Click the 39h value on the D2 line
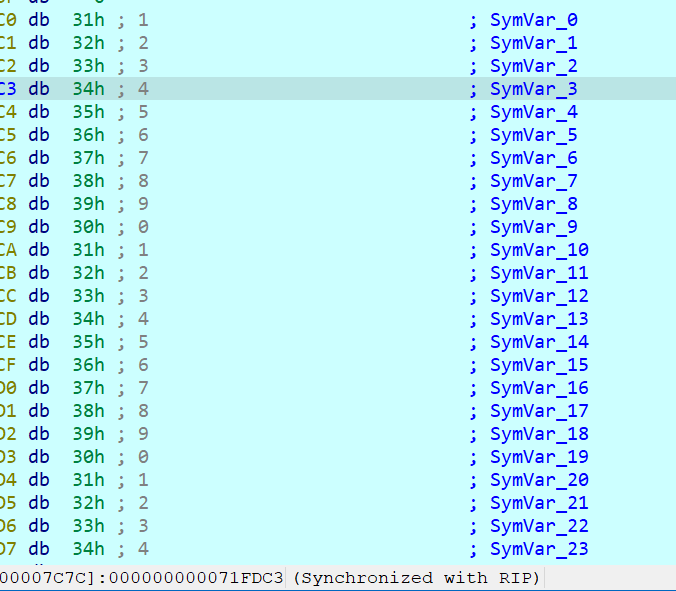 (88, 434)
